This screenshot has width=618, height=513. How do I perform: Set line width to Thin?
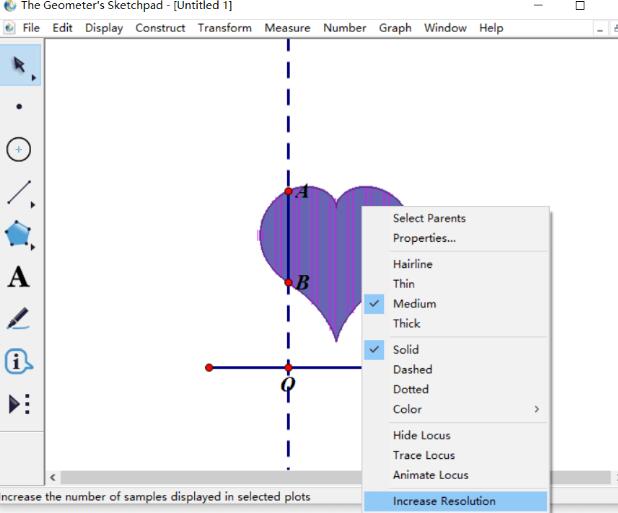pyautogui.click(x=456, y=284)
